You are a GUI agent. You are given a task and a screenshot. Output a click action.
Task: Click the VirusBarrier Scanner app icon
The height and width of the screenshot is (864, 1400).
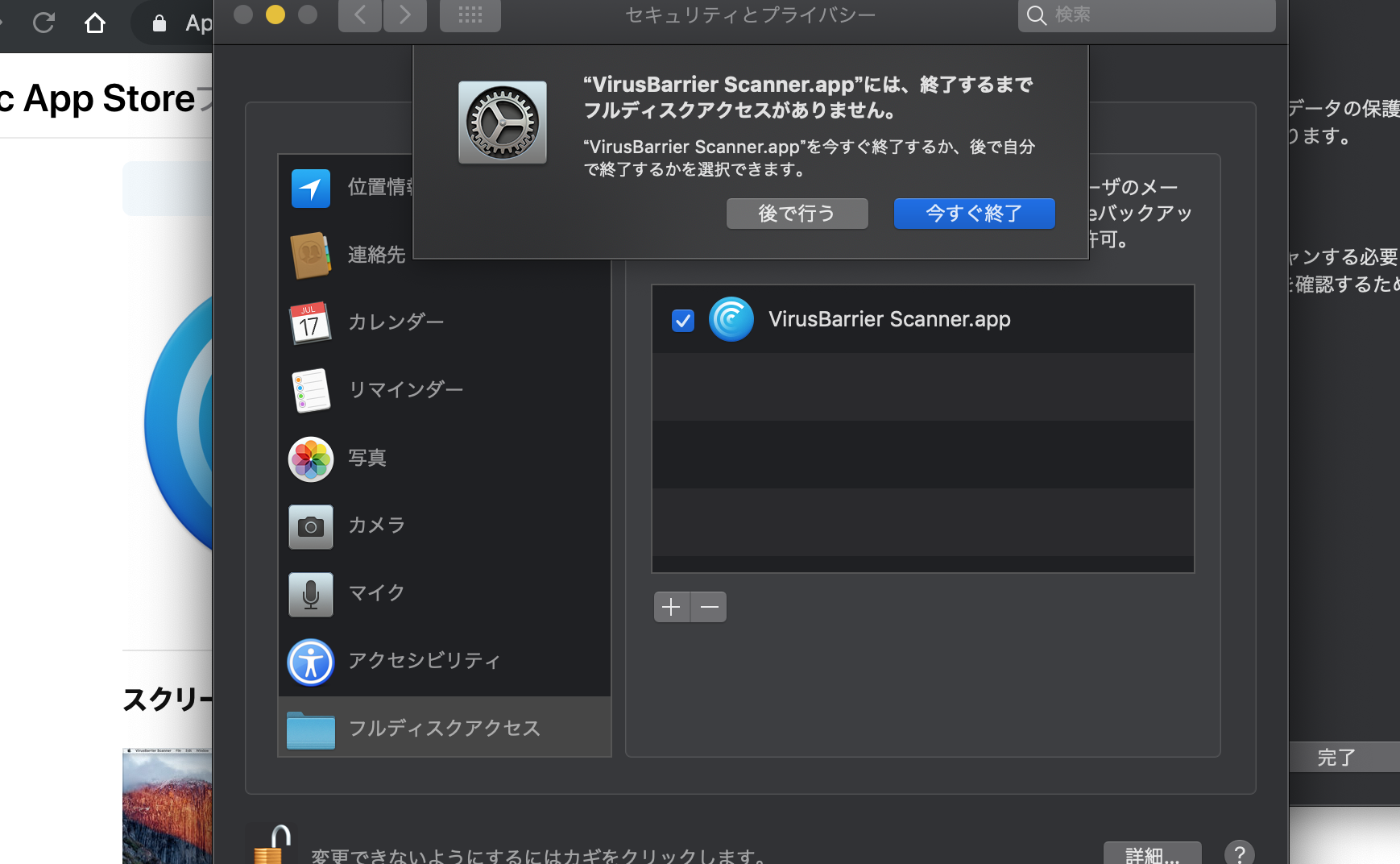tap(731, 319)
